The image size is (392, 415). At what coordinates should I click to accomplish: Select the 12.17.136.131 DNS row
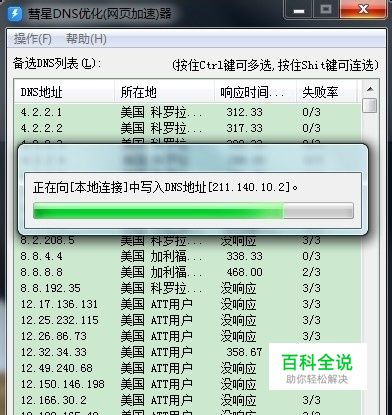pos(187,304)
